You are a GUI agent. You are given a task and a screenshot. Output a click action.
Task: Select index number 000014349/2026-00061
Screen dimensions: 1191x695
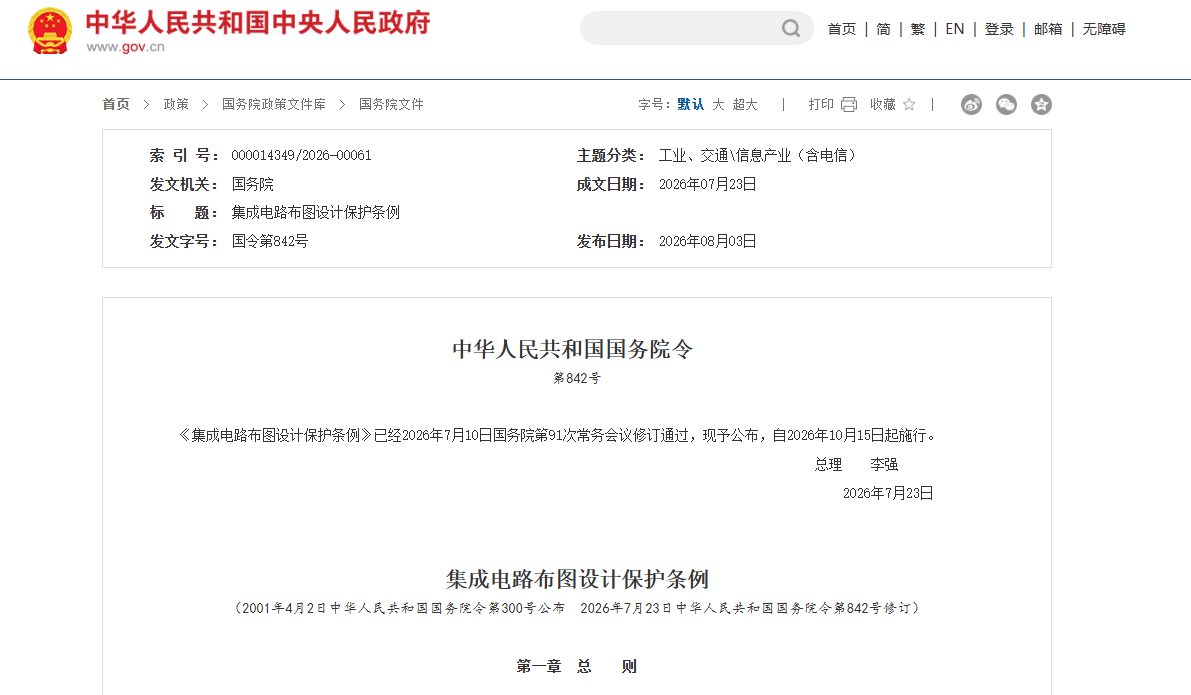(x=302, y=156)
